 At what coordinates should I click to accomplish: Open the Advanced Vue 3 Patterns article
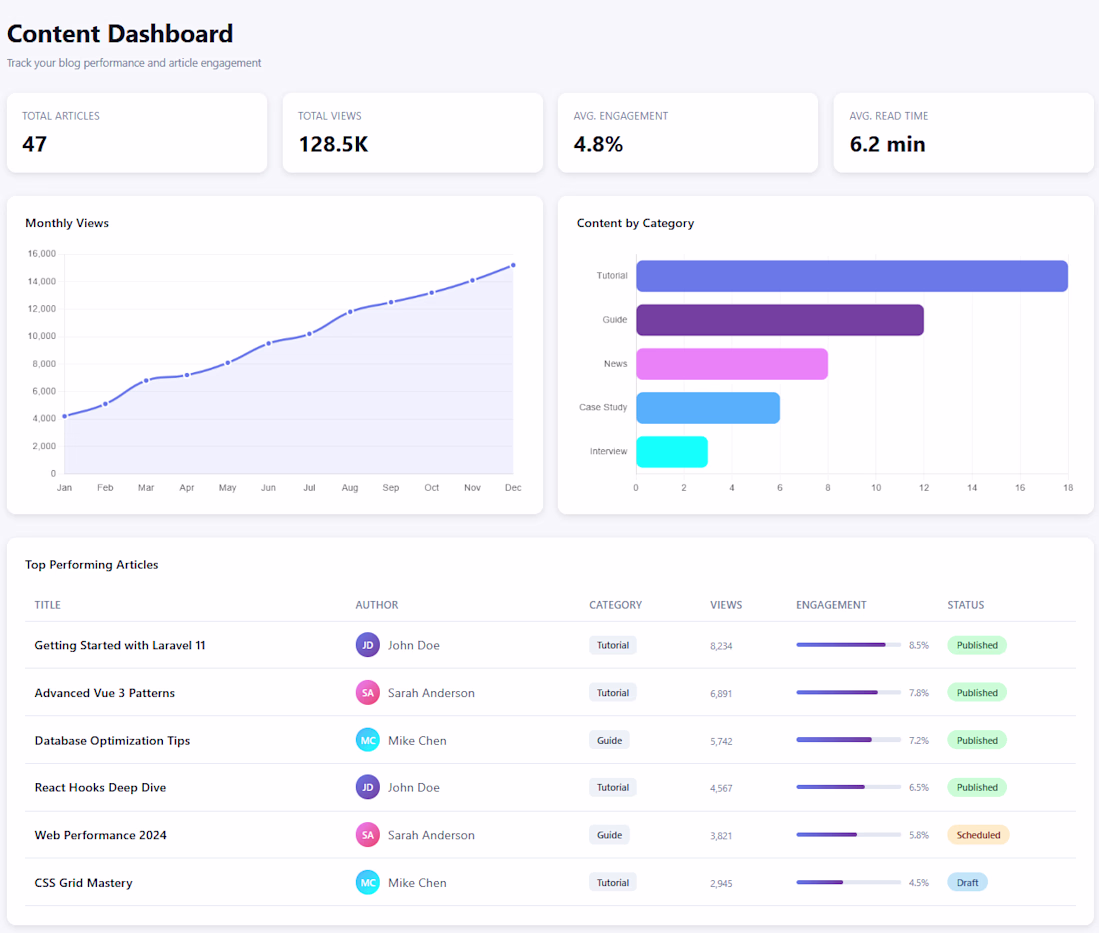(105, 693)
